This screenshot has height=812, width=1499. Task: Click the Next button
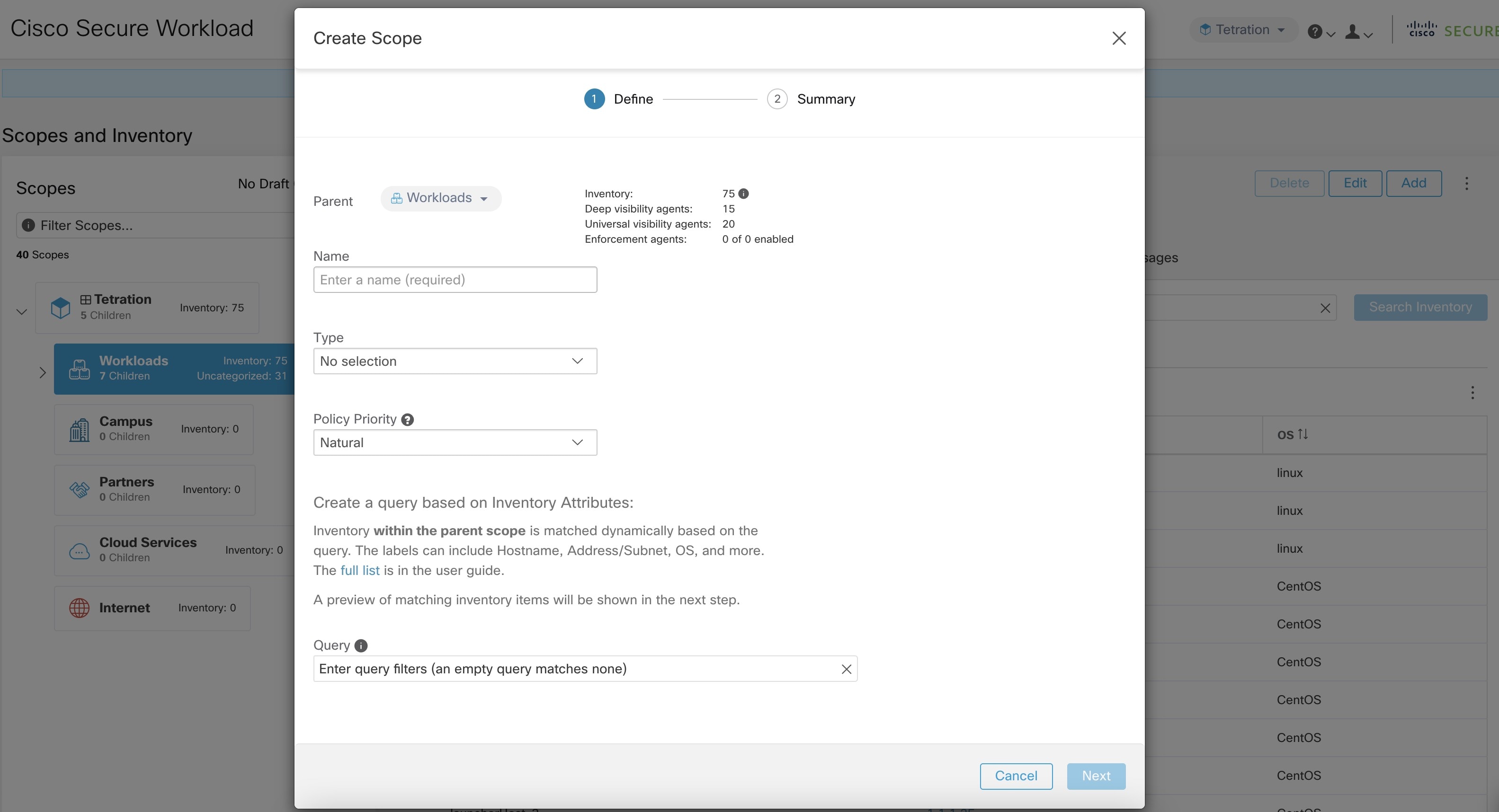[x=1096, y=776]
